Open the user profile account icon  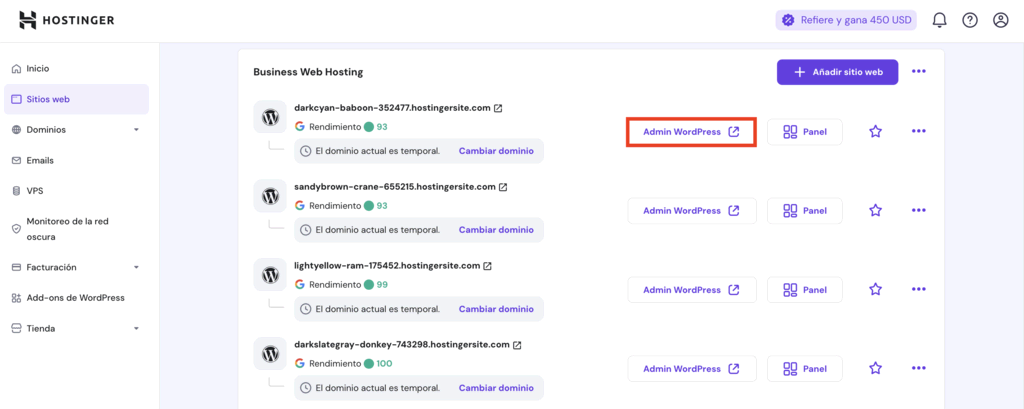(x=1000, y=20)
